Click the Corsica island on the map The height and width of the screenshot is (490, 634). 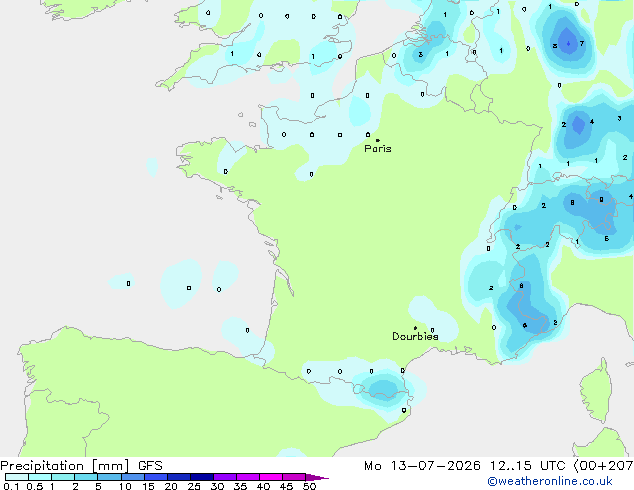coord(597,390)
